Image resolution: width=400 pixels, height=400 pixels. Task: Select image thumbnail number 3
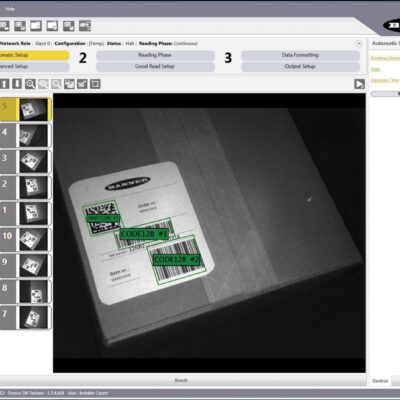pyautogui.click(x=26, y=161)
